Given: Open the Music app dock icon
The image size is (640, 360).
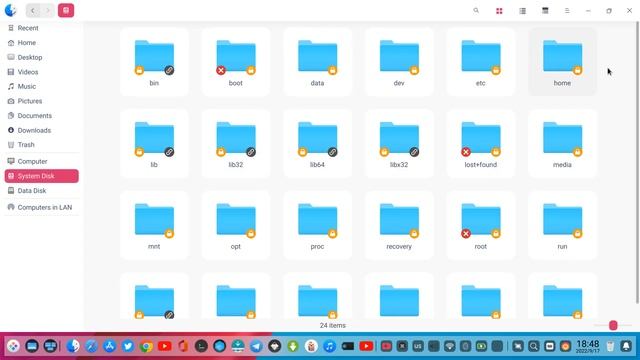Looking at the screenshot, I should coord(329,346).
